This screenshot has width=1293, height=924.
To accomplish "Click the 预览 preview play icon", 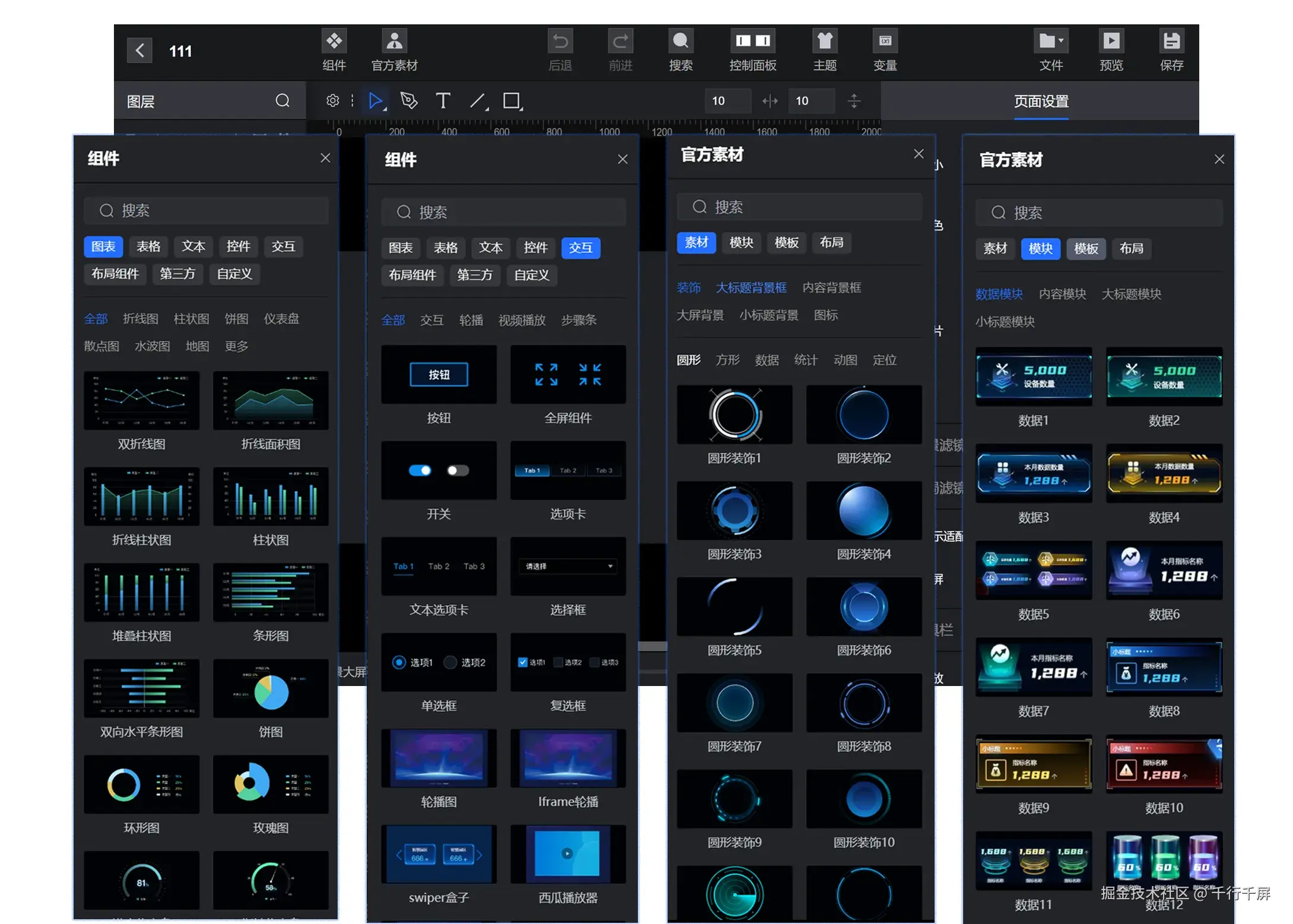I will coord(1111,42).
